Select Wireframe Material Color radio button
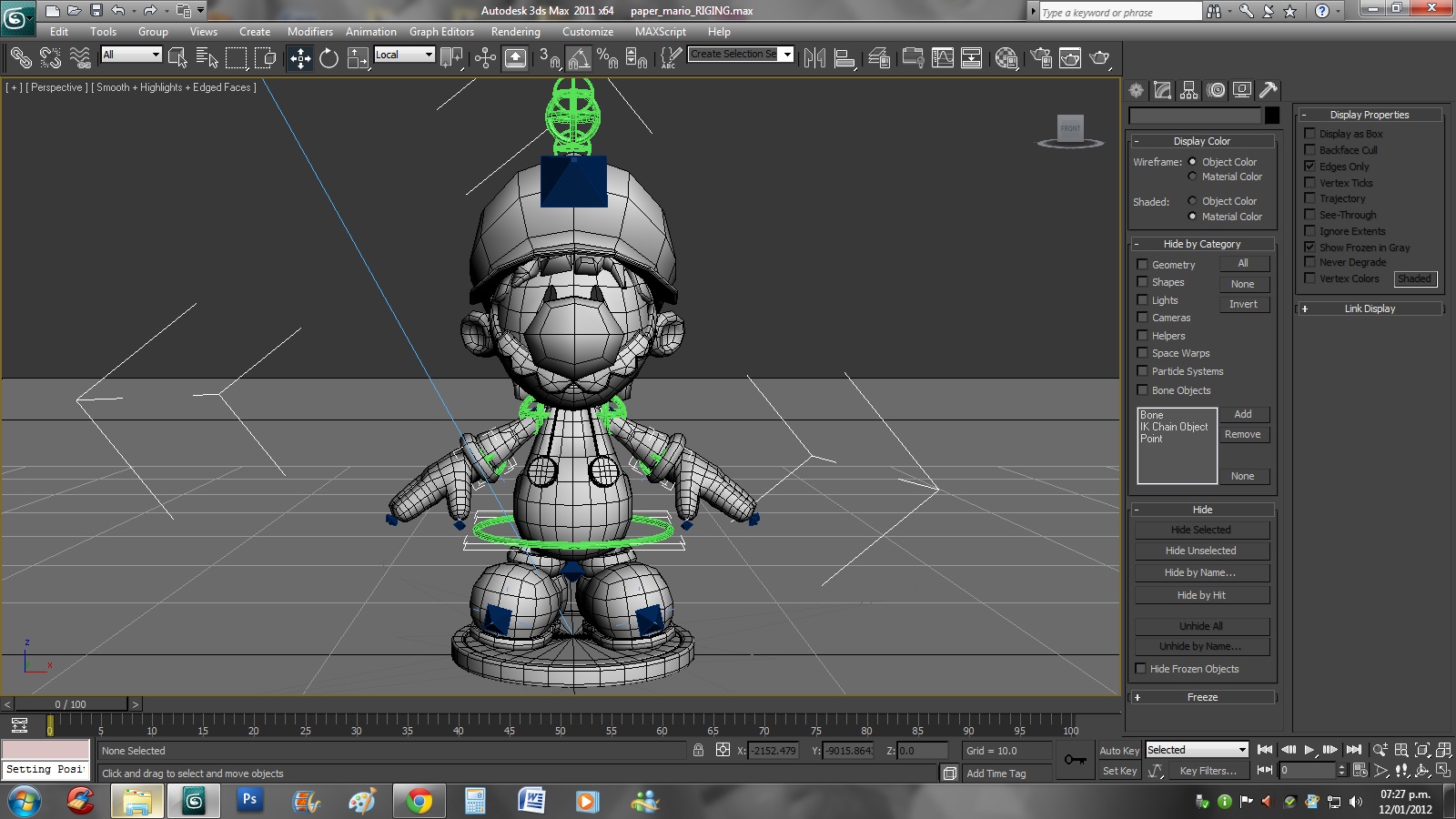This screenshot has height=819, width=1456. point(1192,177)
